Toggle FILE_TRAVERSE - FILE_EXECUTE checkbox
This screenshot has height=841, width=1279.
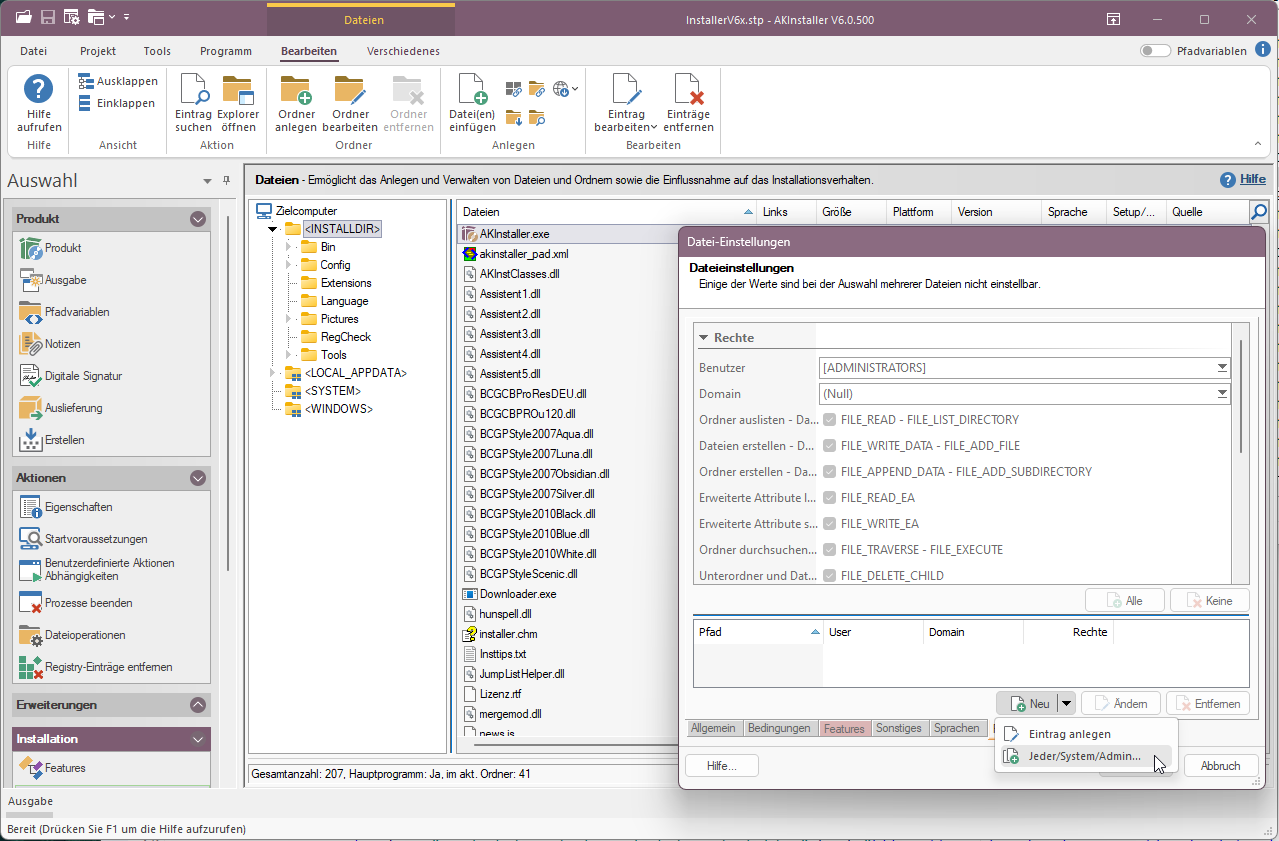[x=829, y=550]
